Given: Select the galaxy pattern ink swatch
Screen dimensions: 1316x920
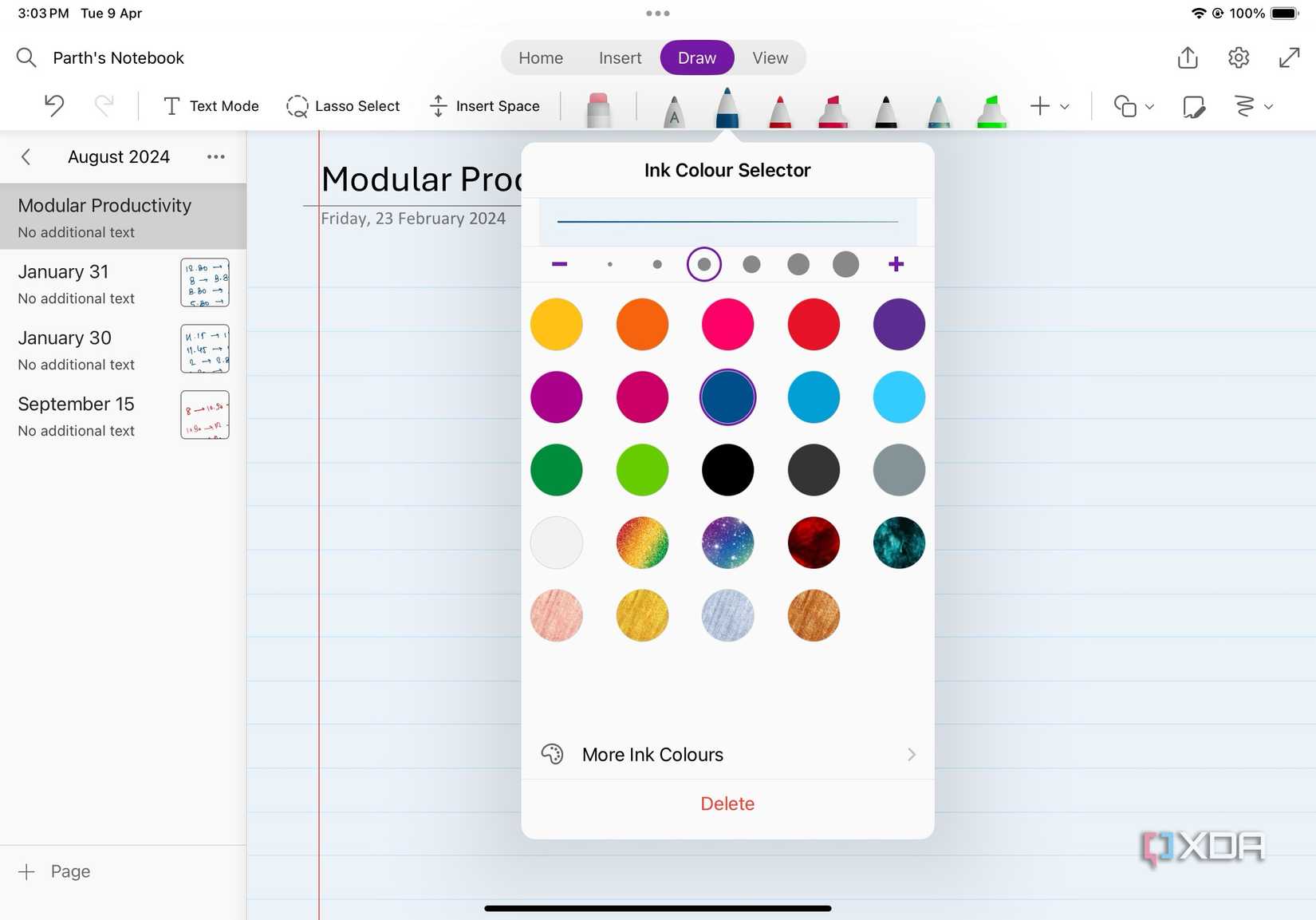Looking at the screenshot, I should tap(727, 543).
